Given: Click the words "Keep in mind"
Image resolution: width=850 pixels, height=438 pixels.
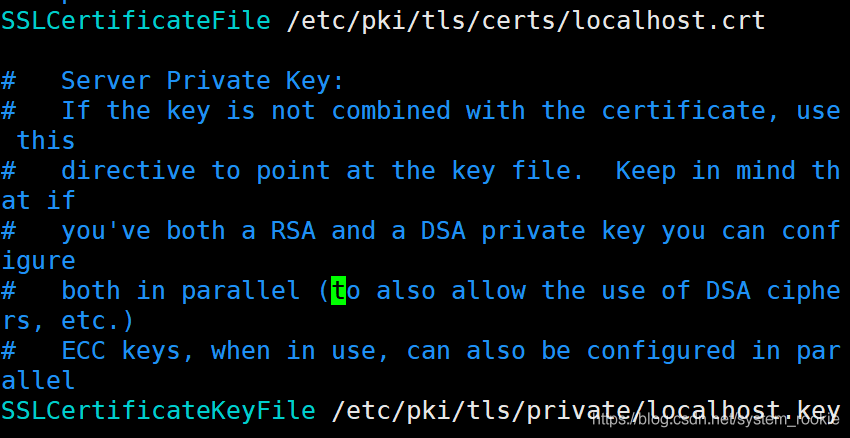Looking at the screenshot, I should [x=705, y=170].
